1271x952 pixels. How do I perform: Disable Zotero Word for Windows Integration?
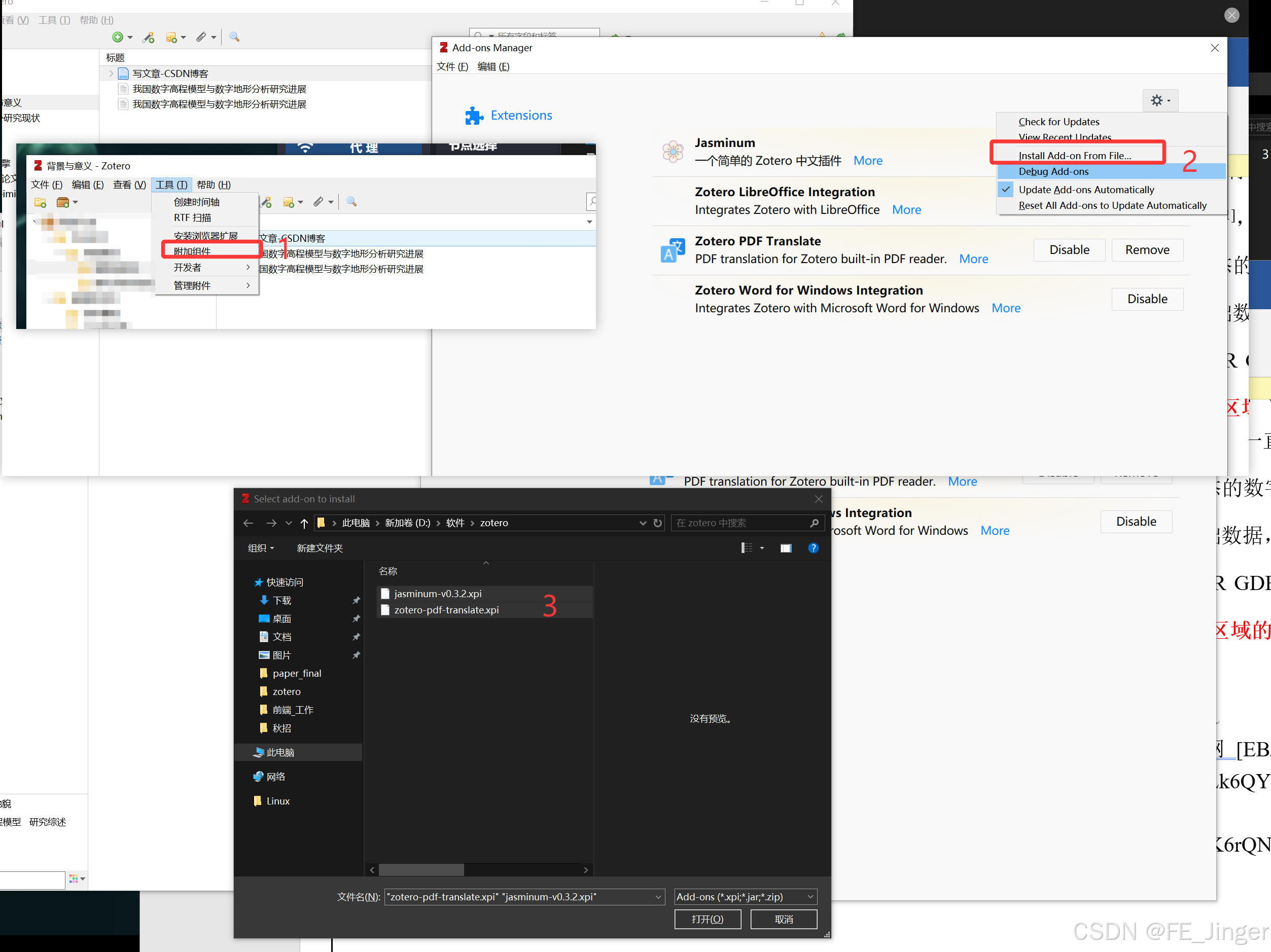(1147, 299)
